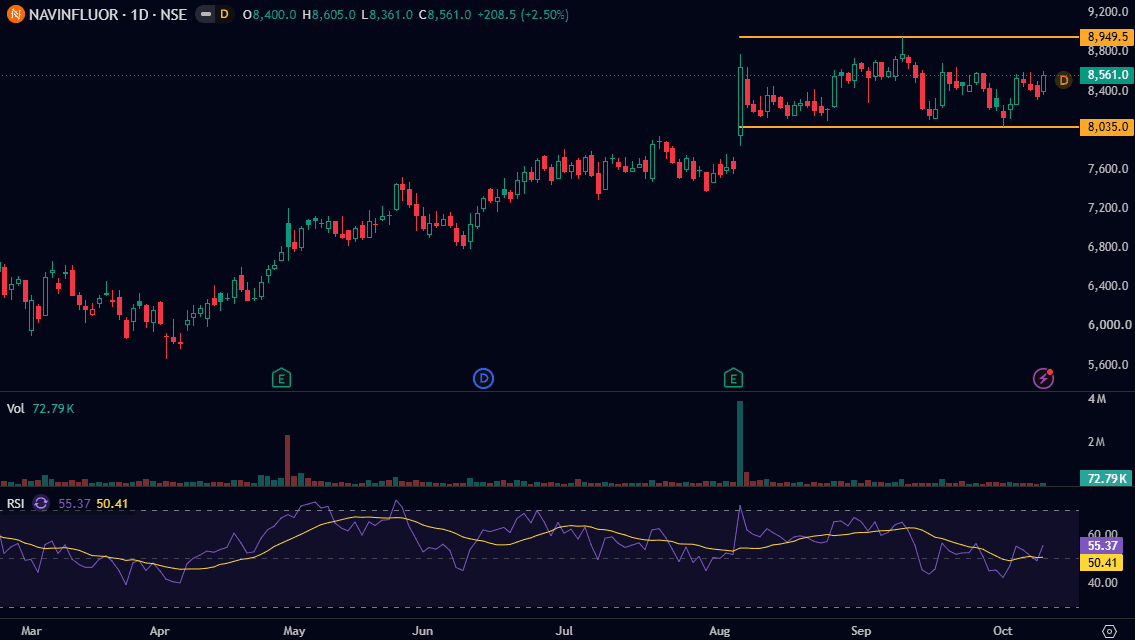This screenshot has width=1135, height=640.
Task: Click the first earnings E marker near May
Action: tap(281, 378)
